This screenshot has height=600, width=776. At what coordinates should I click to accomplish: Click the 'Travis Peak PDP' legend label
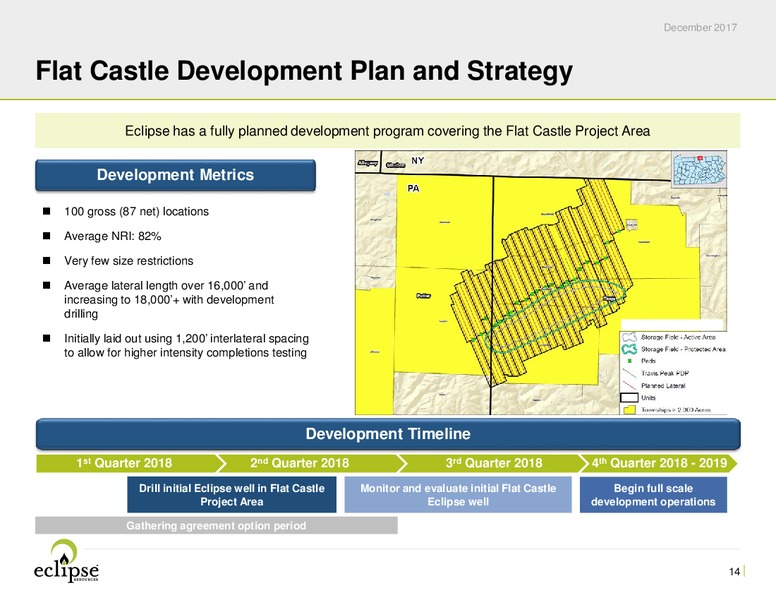pos(665,373)
